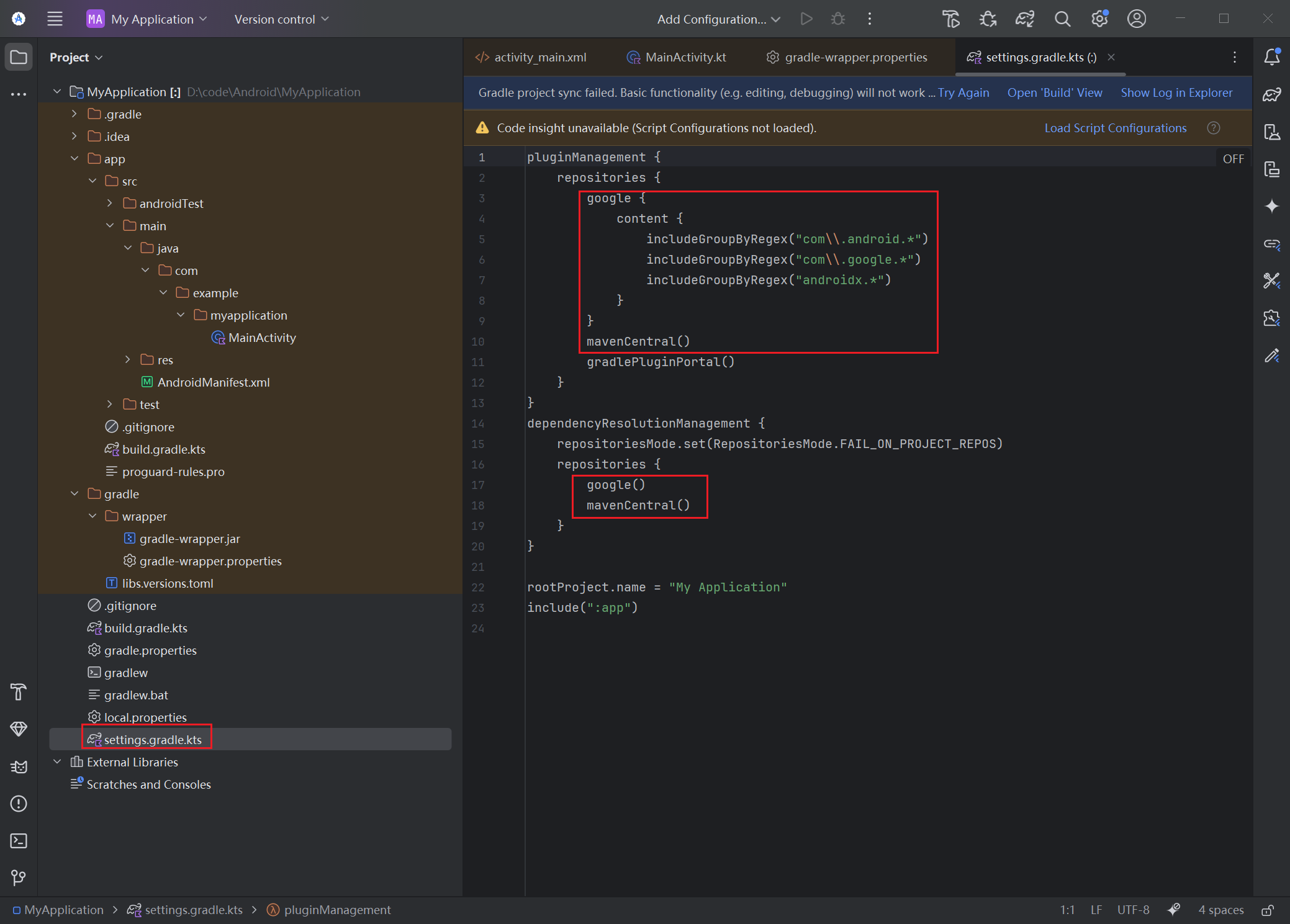
Task: Toggle the Project tool window folder button
Action: coord(19,57)
